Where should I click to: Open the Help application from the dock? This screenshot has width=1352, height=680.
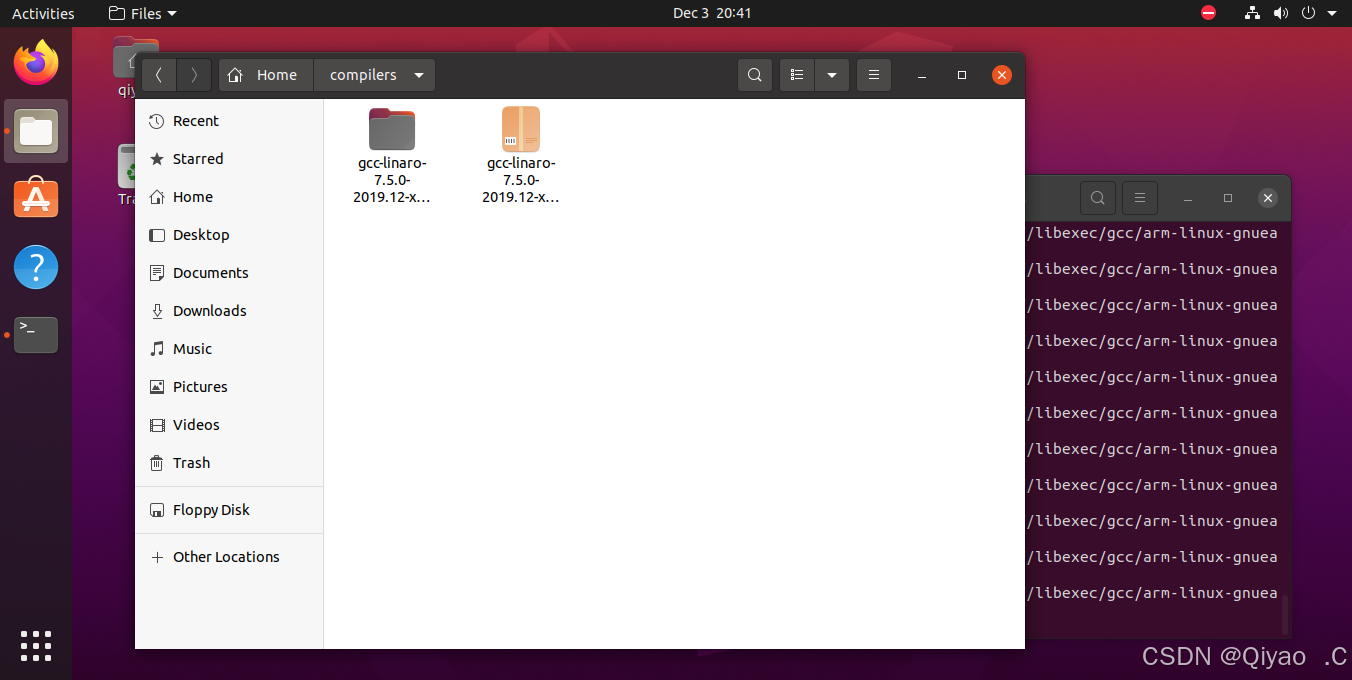pos(36,267)
